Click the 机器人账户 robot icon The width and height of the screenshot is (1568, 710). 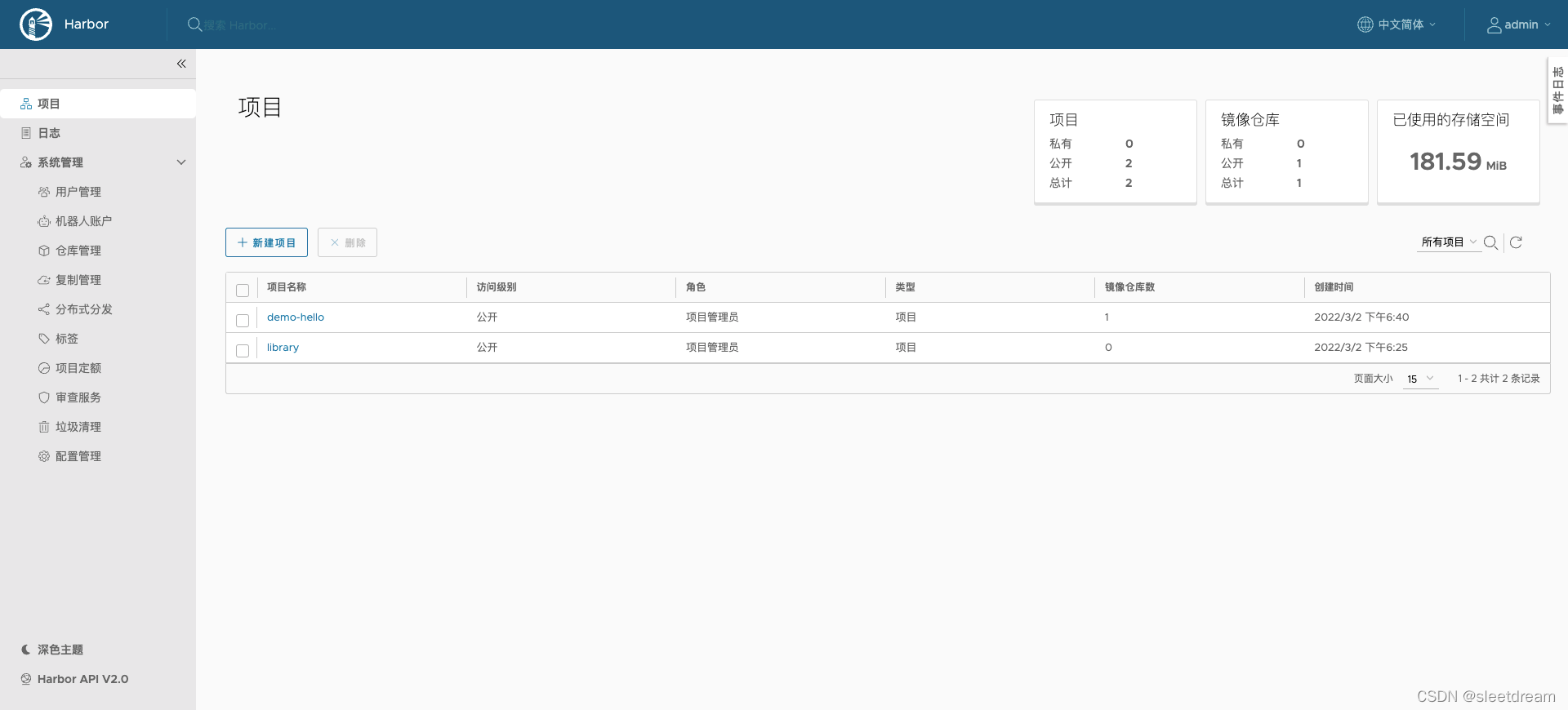click(44, 221)
